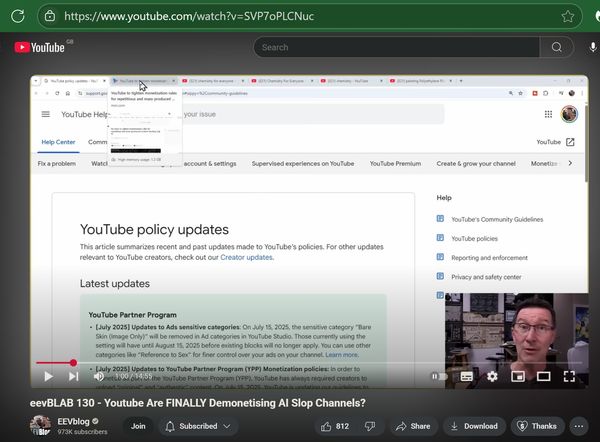This screenshot has height=442, width=600.
Task: Click the site security lock icon
Action: tap(50, 16)
